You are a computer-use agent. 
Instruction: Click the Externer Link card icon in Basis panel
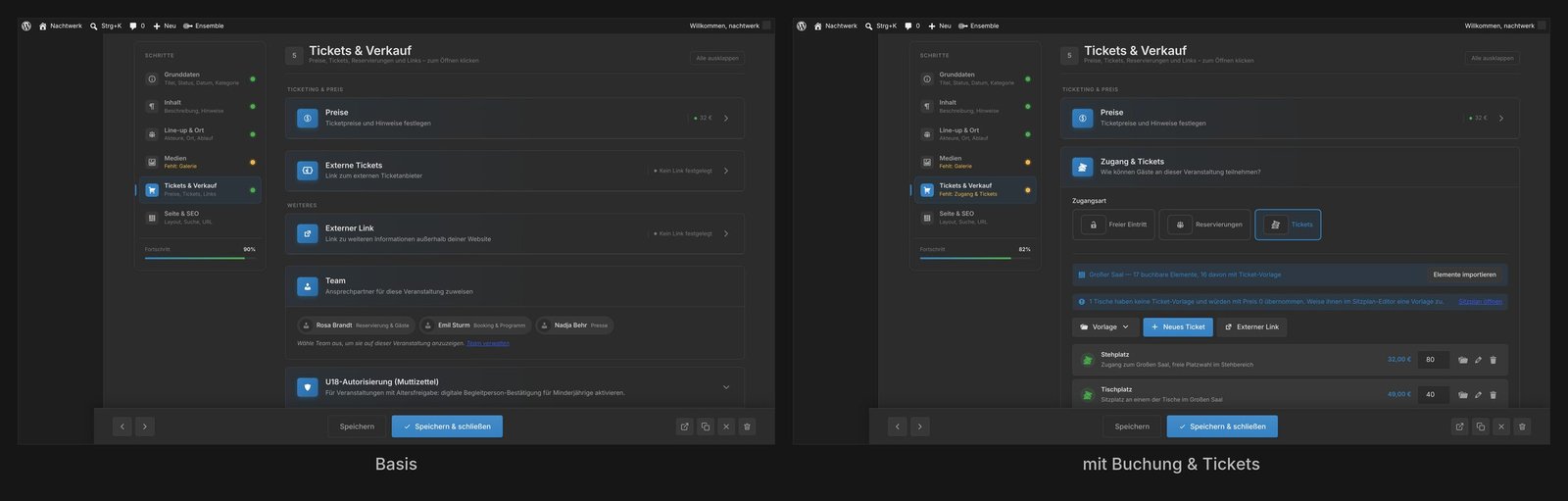click(308, 233)
